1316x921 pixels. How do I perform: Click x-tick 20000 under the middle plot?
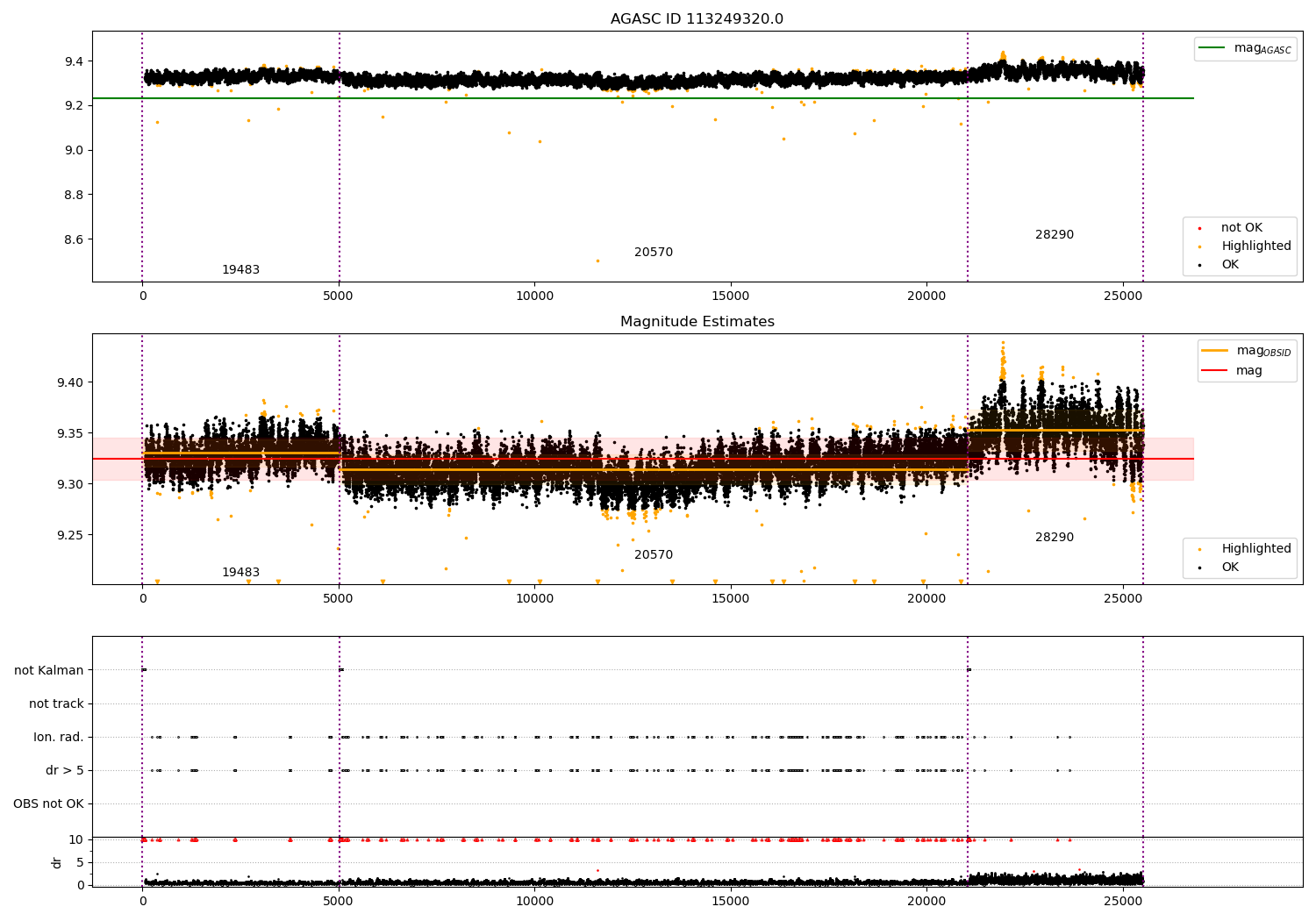click(x=926, y=599)
